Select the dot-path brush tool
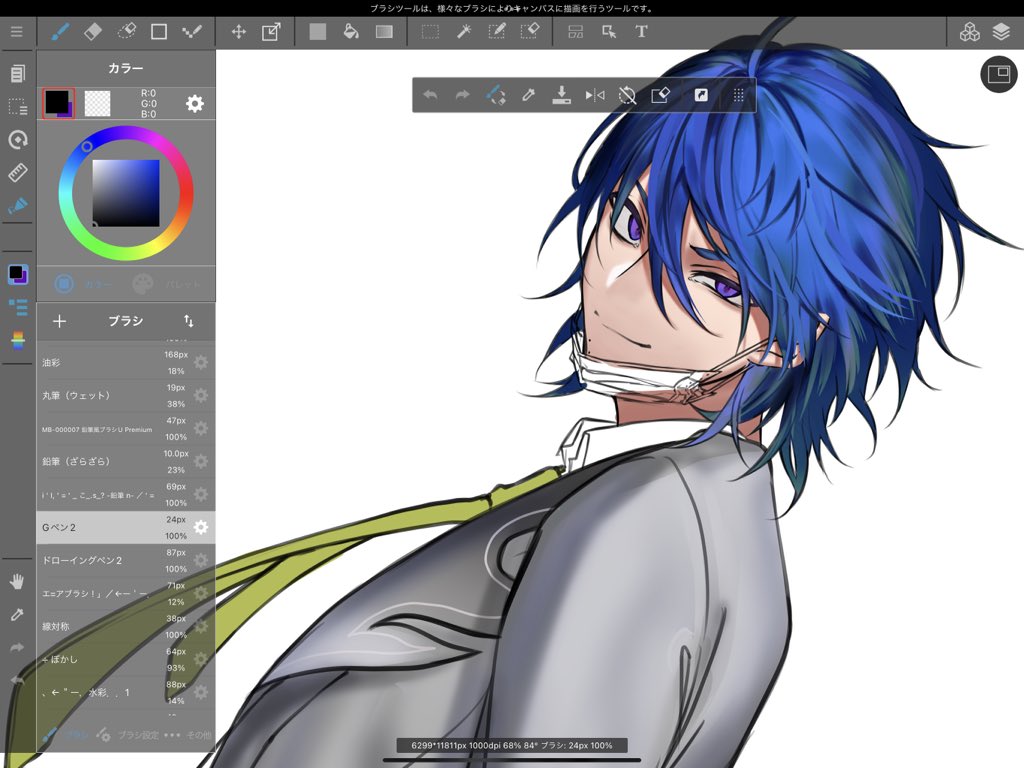Viewport: 1024px width, 768px height. pyautogui.click(x=191, y=31)
